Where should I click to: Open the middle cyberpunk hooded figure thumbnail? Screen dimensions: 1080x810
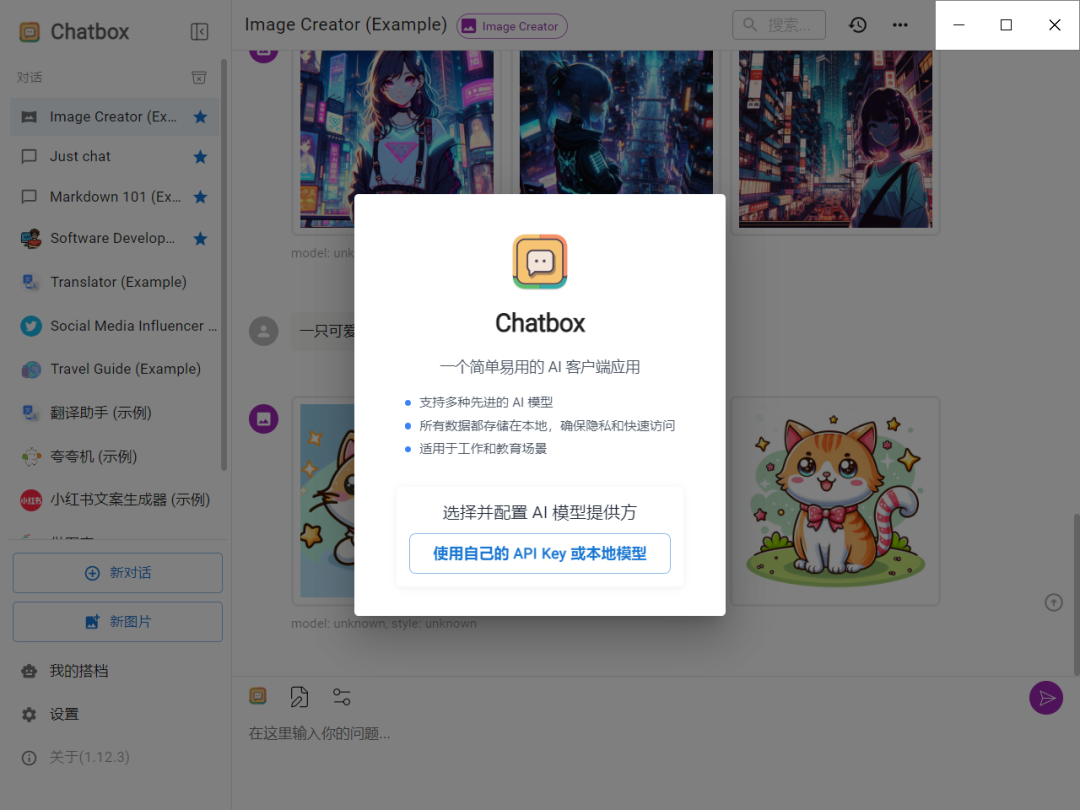(616, 122)
